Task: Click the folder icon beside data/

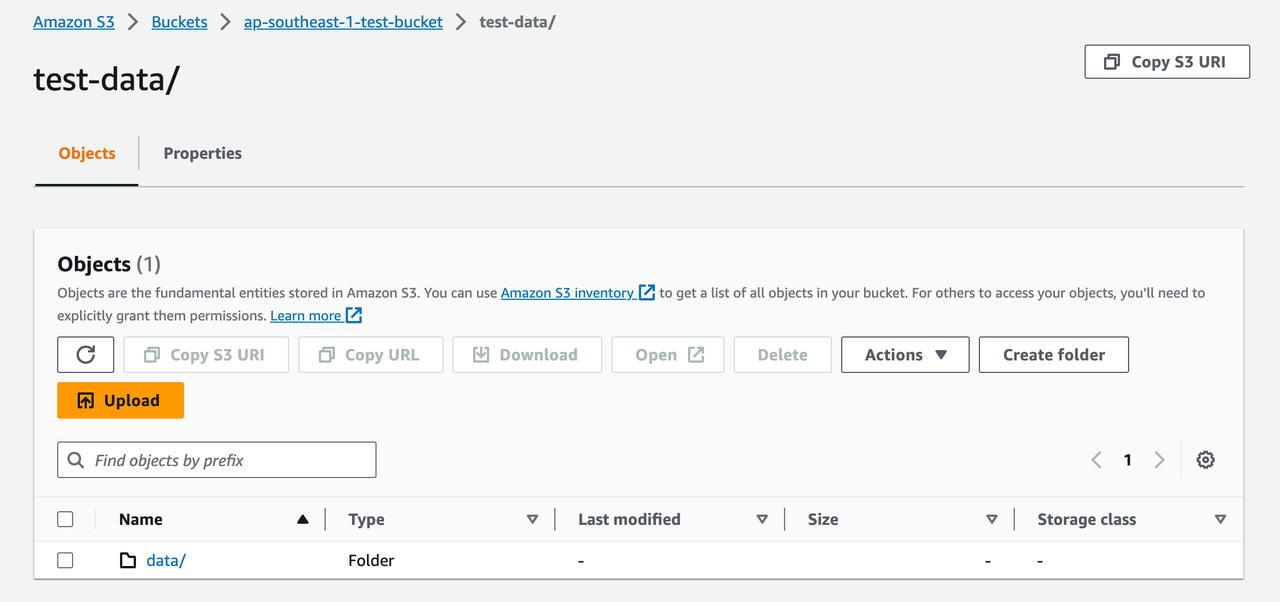Action: point(127,560)
